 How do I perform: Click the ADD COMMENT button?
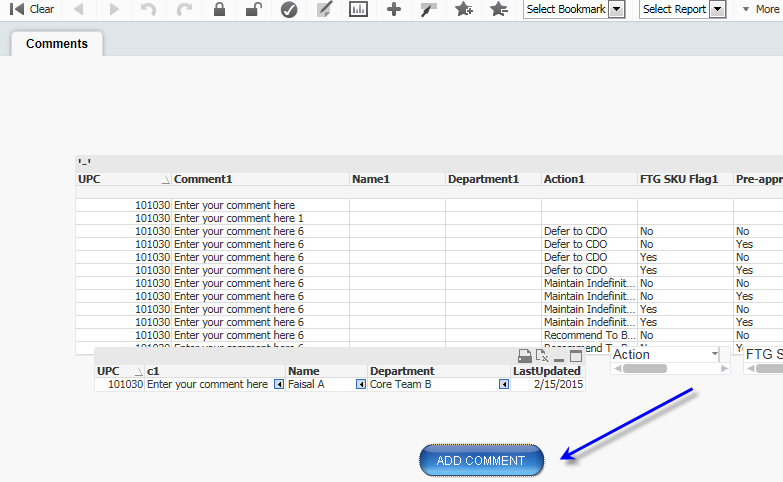pyautogui.click(x=481, y=461)
